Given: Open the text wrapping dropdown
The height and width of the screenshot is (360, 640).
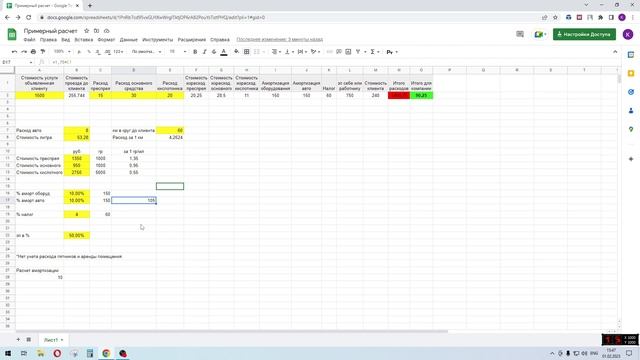Looking at the screenshot, I should pyautogui.click(x=302, y=52).
